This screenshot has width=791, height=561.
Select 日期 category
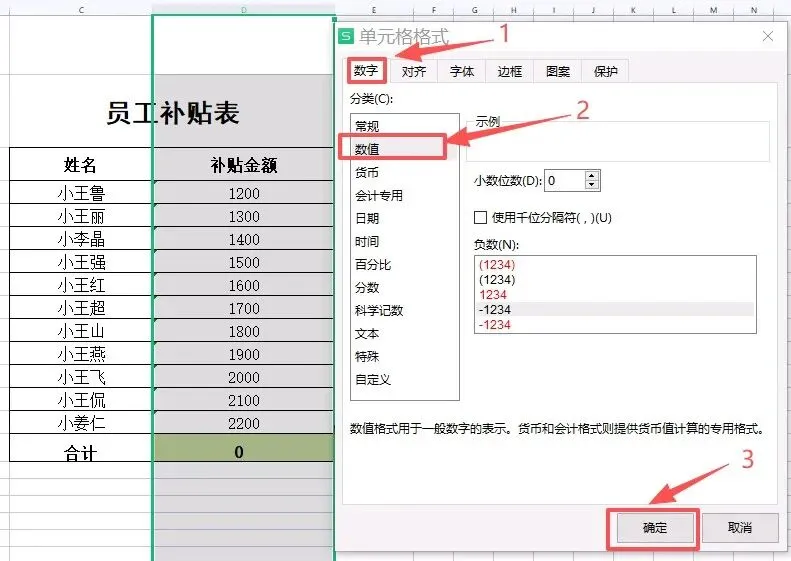tap(405, 218)
